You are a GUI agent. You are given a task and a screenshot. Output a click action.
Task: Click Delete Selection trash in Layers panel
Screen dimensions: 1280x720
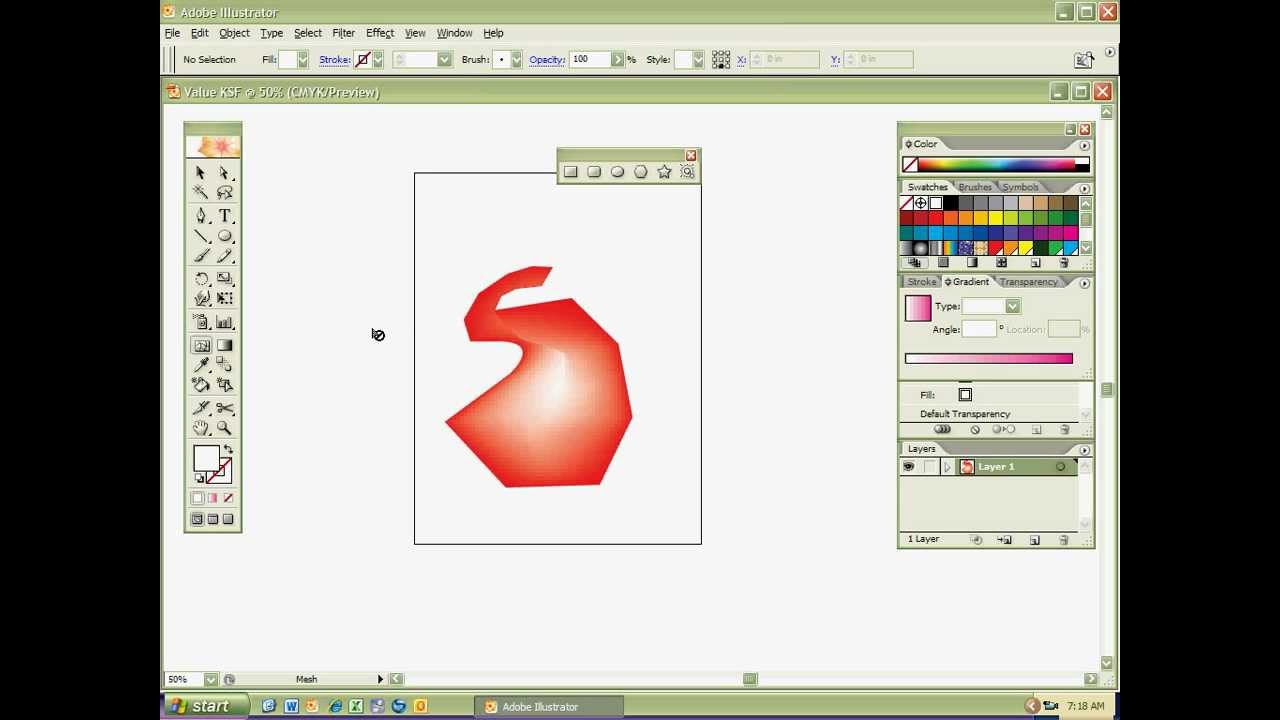coord(1064,540)
